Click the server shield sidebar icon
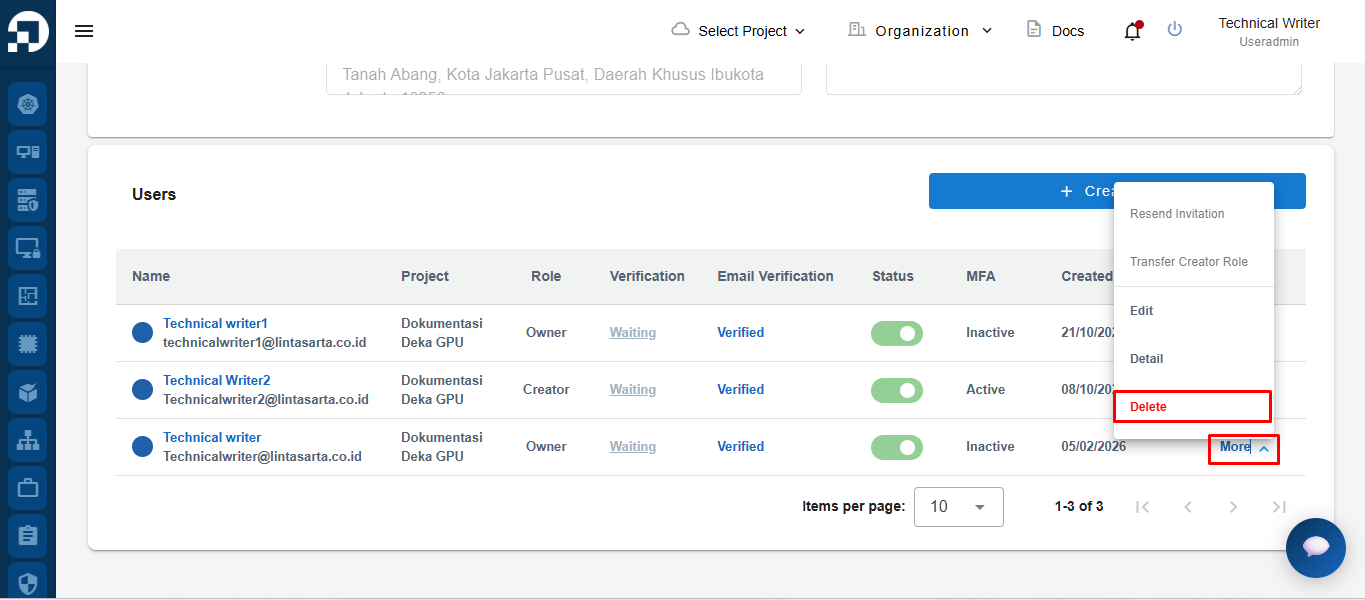The height and width of the screenshot is (600, 1365). (x=28, y=200)
